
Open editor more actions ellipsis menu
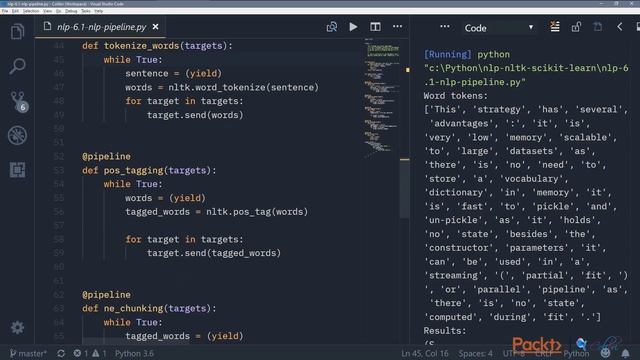(397, 27)
